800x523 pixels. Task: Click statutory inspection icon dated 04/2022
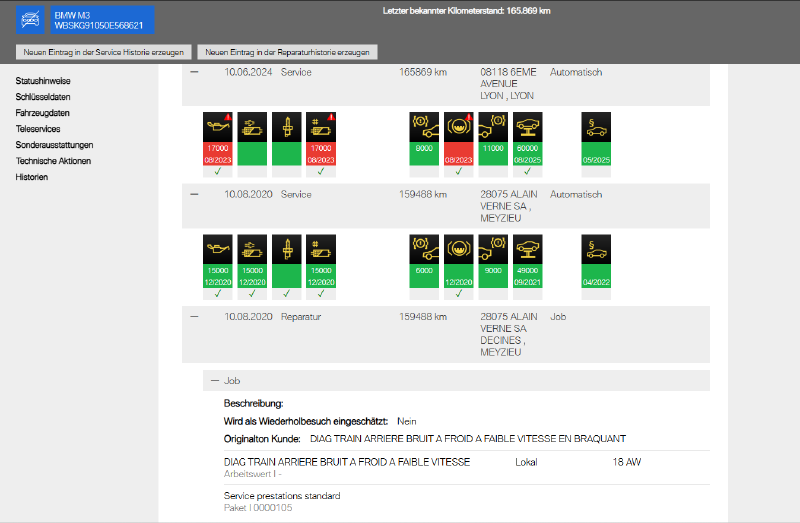click(x=596, y=249)
